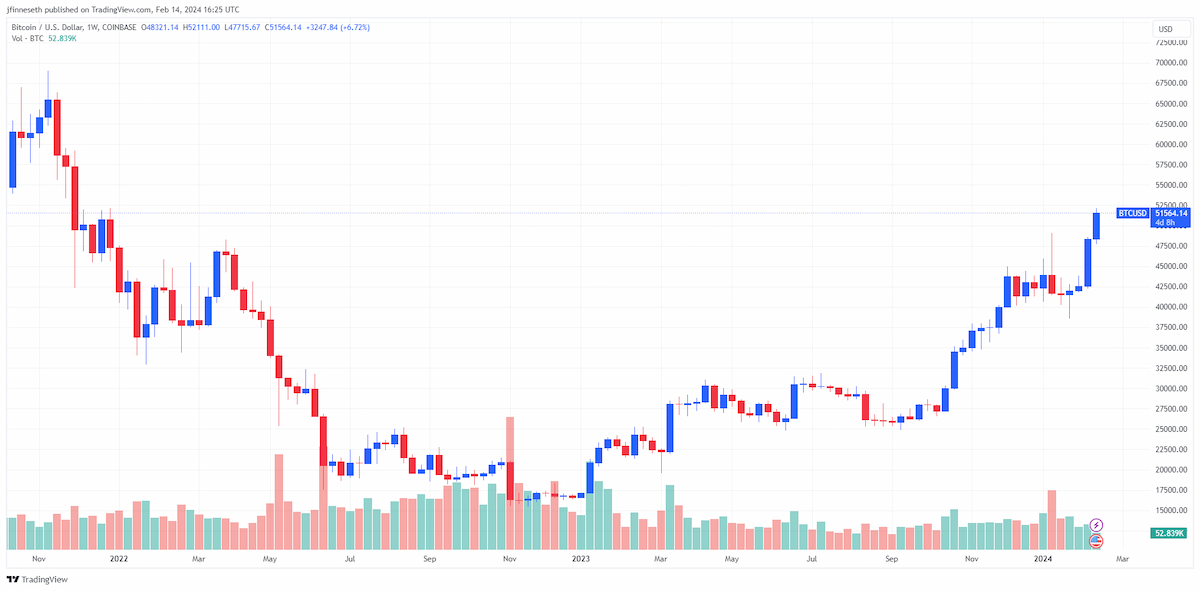This screenshot has width=1200, height=591.
Task: Click the 2024 label on time axis
Action: (1042, 560)
